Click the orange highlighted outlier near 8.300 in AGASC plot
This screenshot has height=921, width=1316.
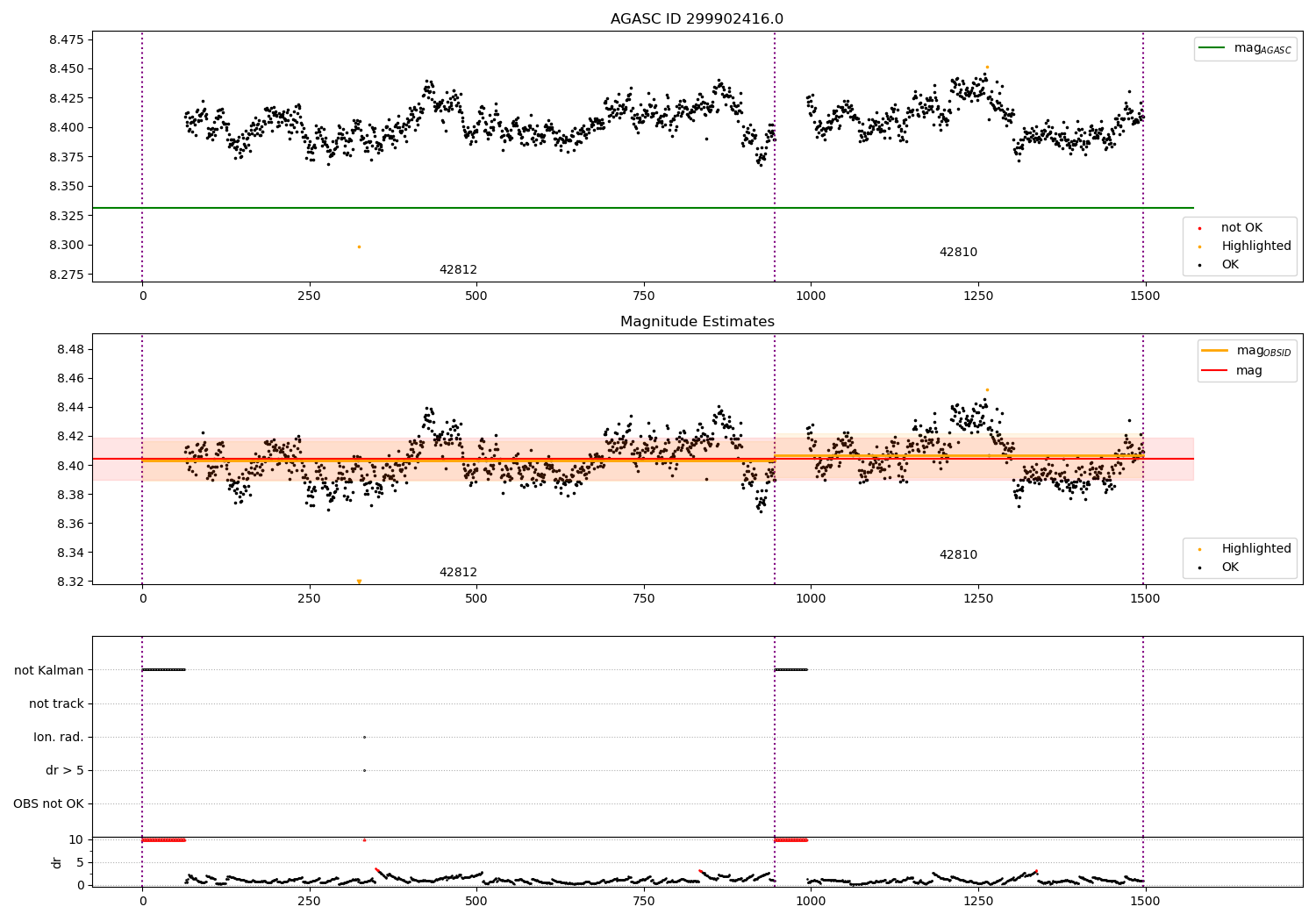coord(359,246)
